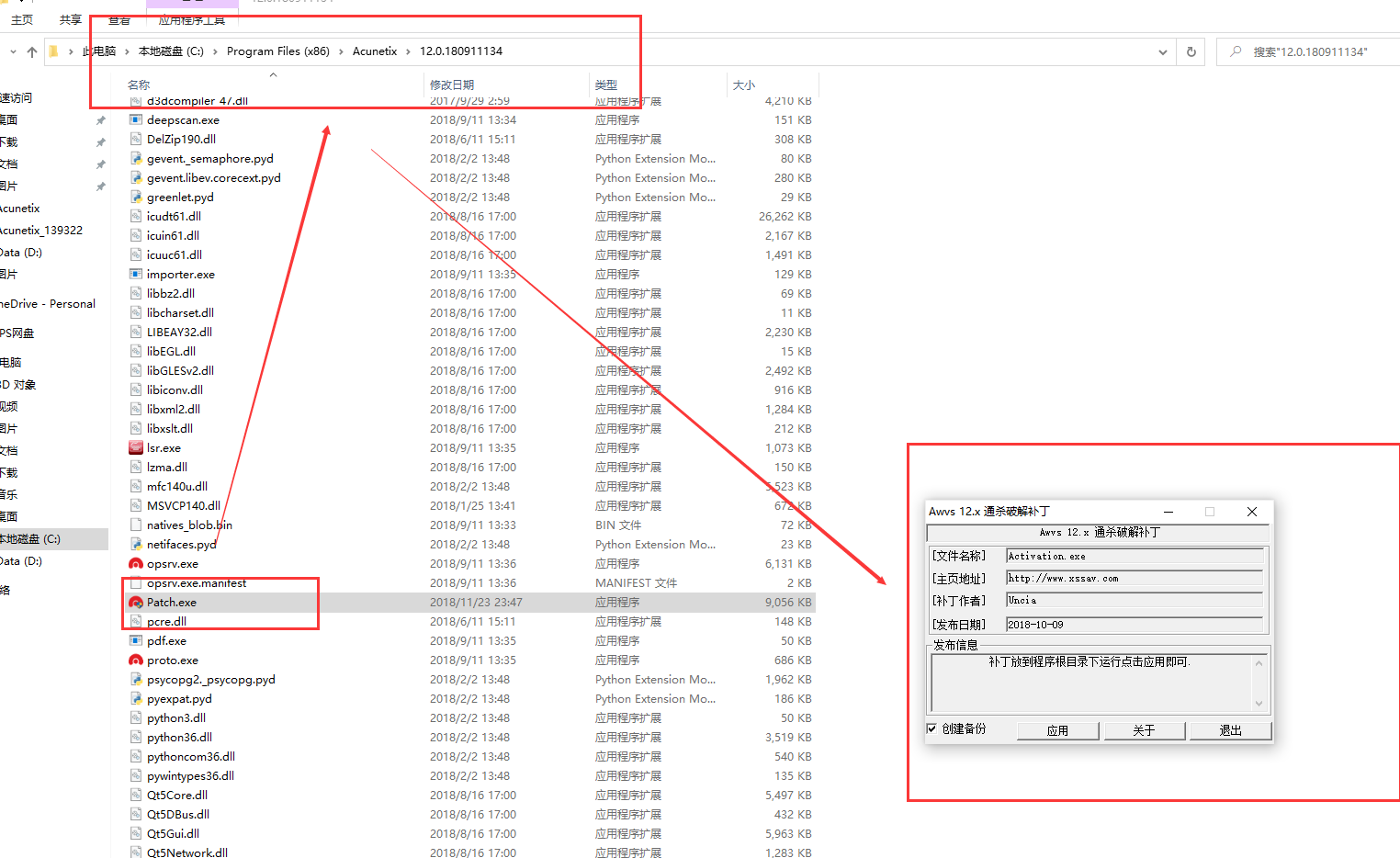Select the gevent.libev.corecext.pyd icon

click(x=136, y=178)
